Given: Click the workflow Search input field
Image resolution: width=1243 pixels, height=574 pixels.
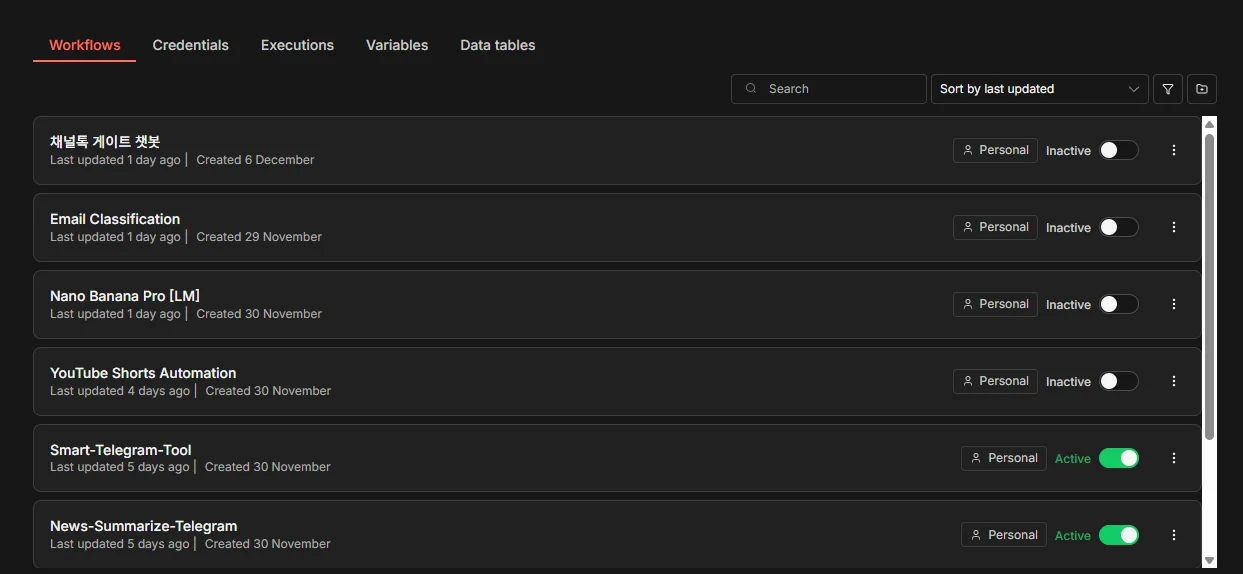Looking at the screenshot, I should point(840,89).
